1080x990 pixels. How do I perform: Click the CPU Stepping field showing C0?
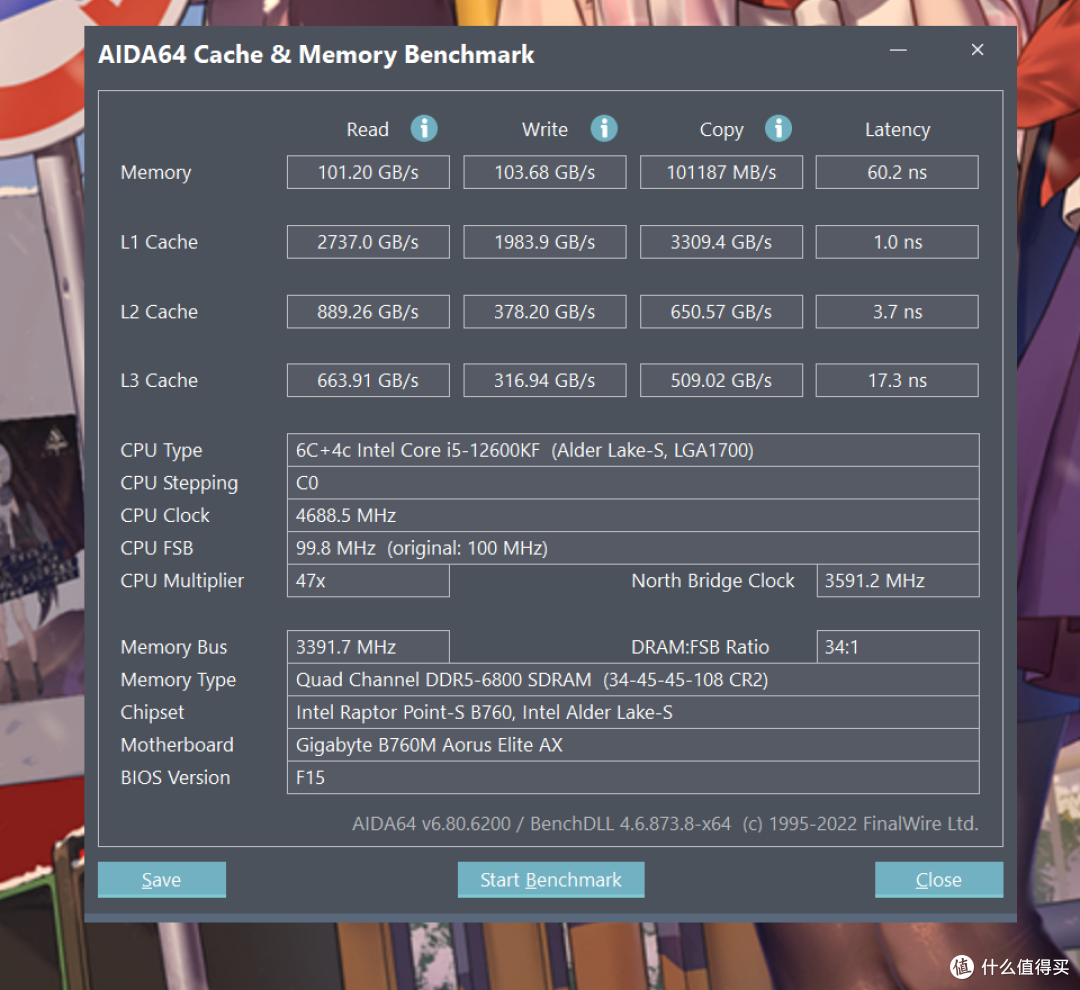tap(633, 483)
